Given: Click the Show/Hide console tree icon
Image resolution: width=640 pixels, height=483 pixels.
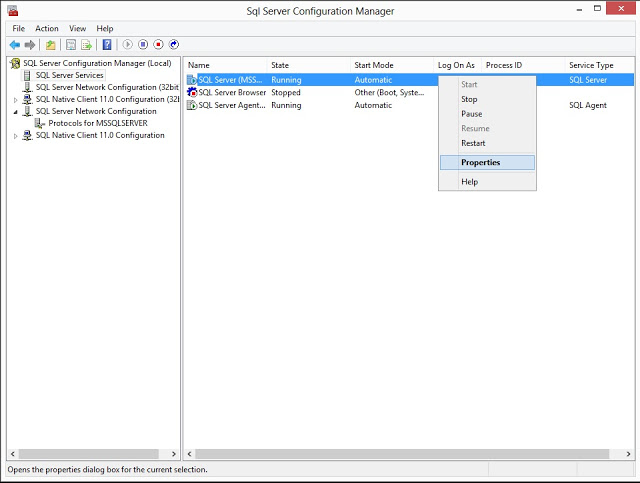Looking at the screenshot, I should click(71, 45).
